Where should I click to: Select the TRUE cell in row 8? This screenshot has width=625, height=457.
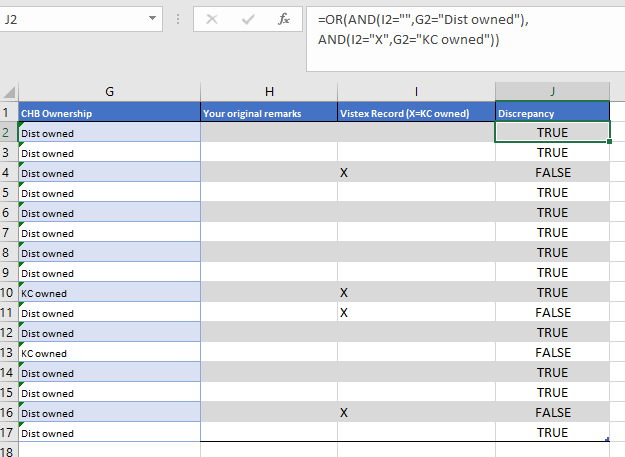coord(552,253)
